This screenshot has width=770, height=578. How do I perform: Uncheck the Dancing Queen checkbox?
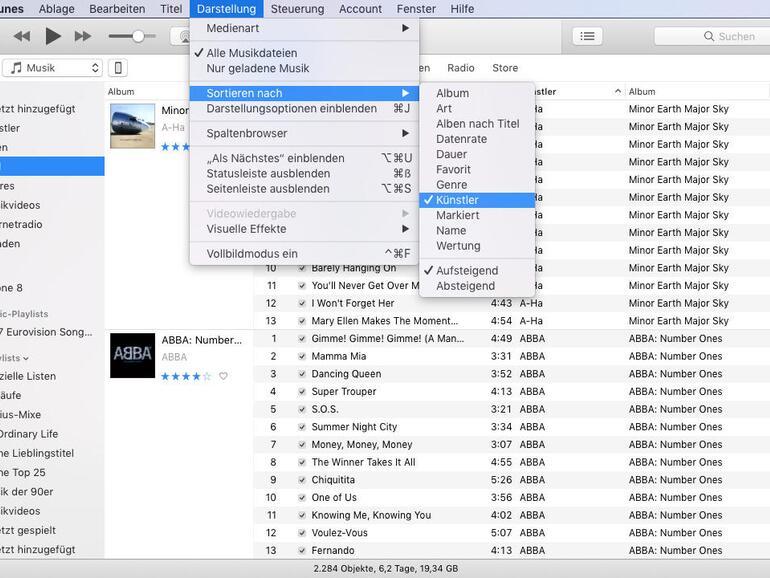302,374
